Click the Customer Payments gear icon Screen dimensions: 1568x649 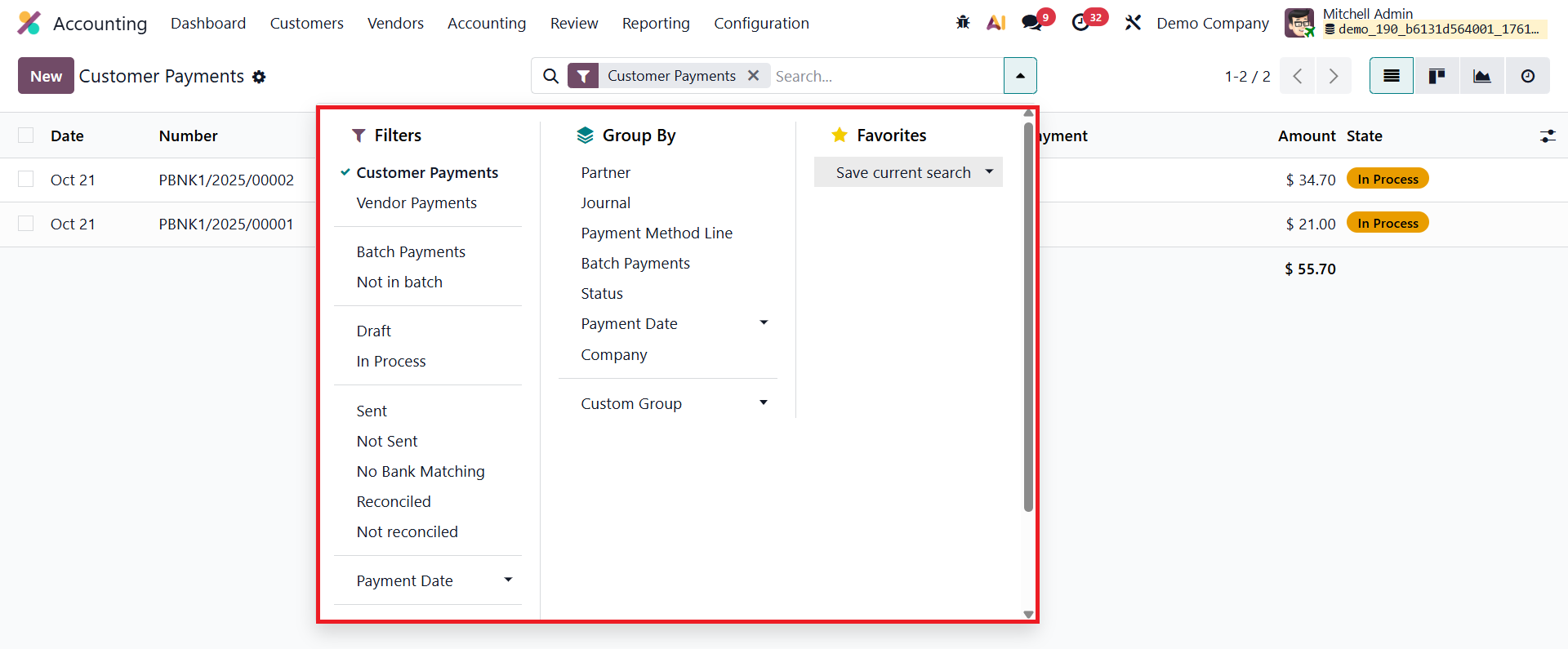259,77
